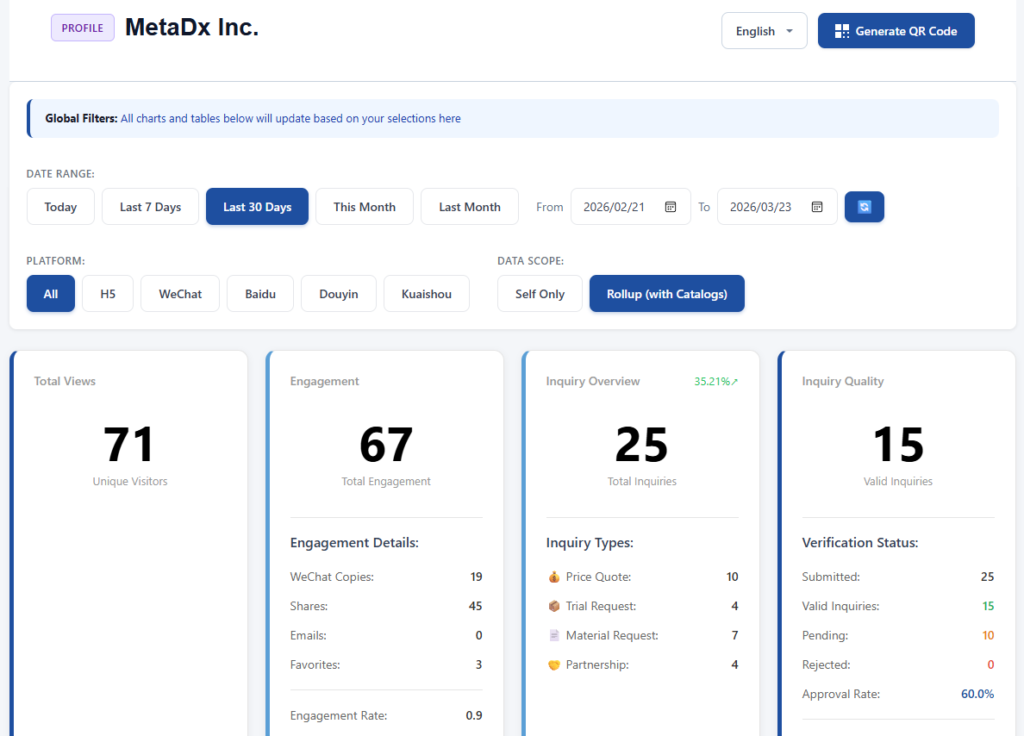This screenshot has width=1024, height=736.
Task: Open calendar icon in From date field
Action: 671,207
